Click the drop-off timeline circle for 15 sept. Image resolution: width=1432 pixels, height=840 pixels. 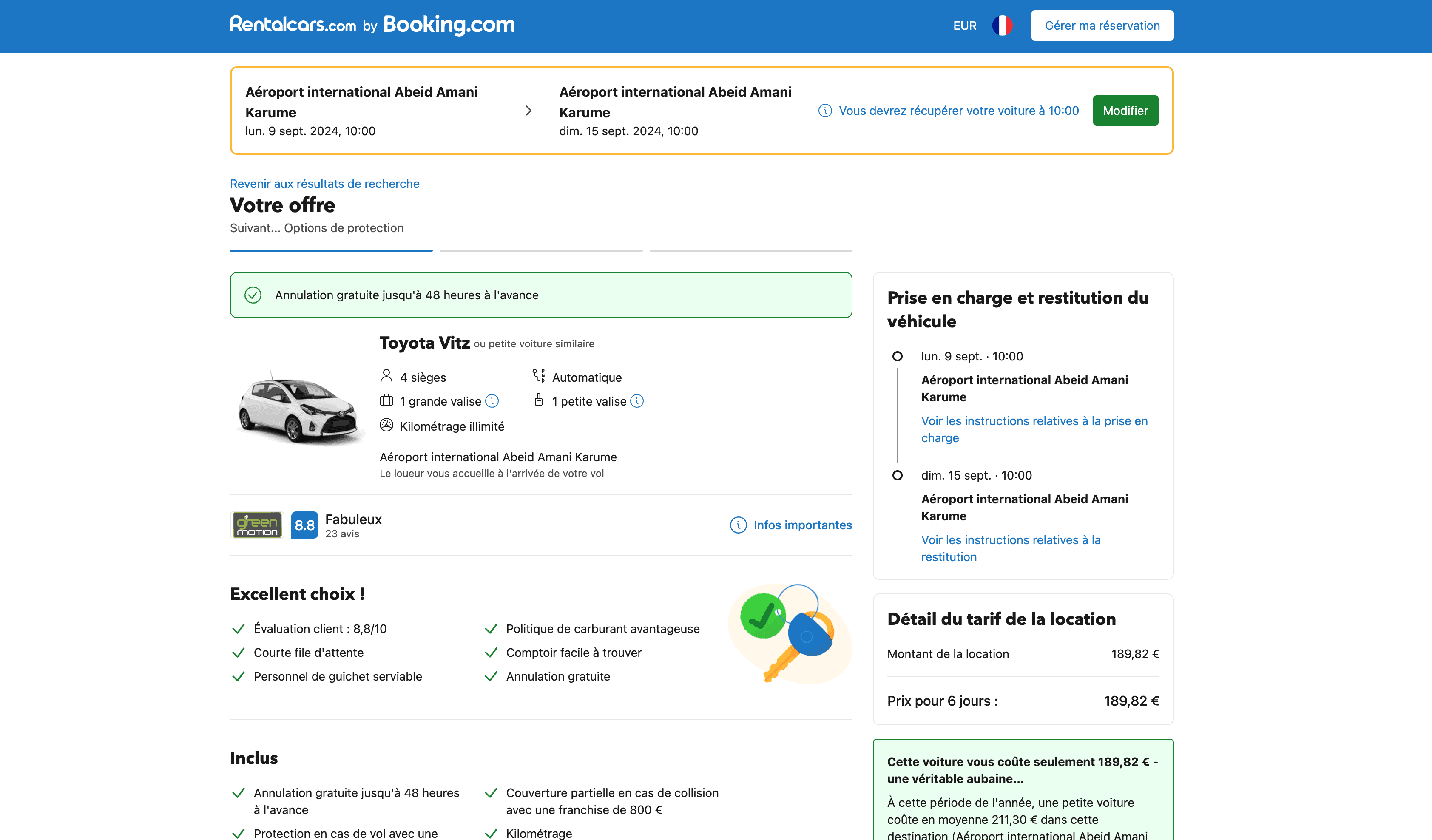(897, 475)
